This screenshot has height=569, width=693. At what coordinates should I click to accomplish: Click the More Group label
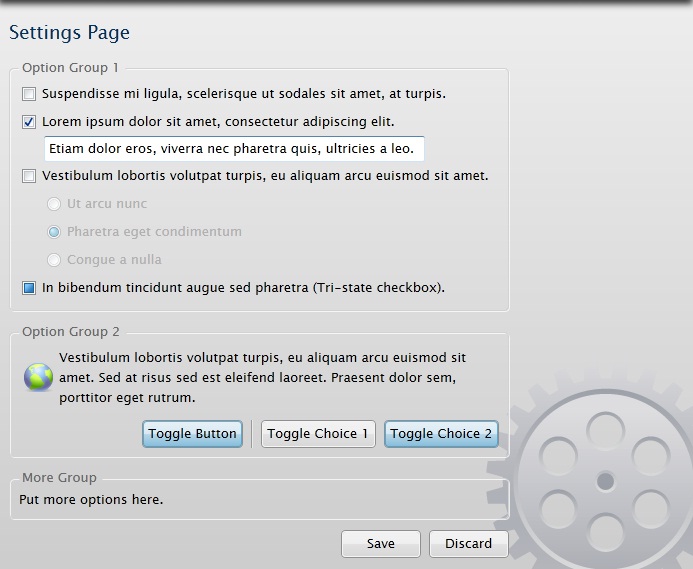point(59,478)
